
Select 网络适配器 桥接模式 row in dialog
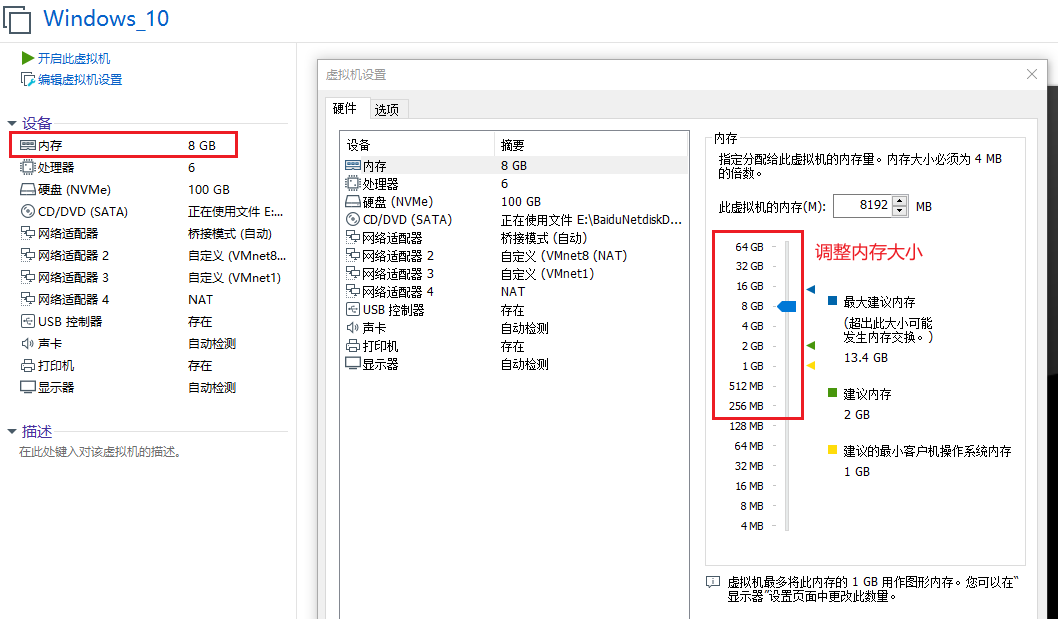tap(514, 238)
